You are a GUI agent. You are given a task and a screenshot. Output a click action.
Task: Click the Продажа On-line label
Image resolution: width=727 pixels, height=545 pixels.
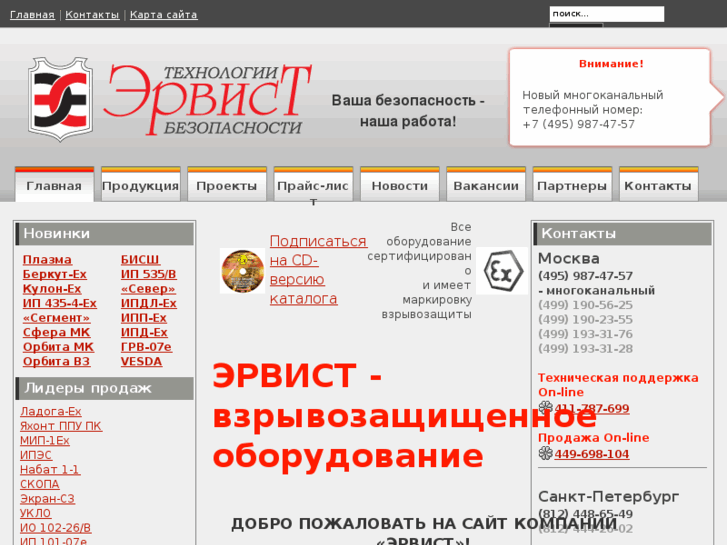click(593, 438)
